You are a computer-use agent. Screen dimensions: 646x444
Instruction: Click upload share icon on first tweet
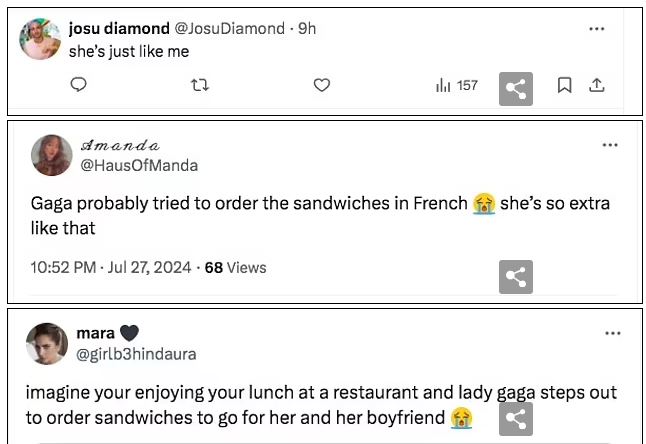[597, 86]
